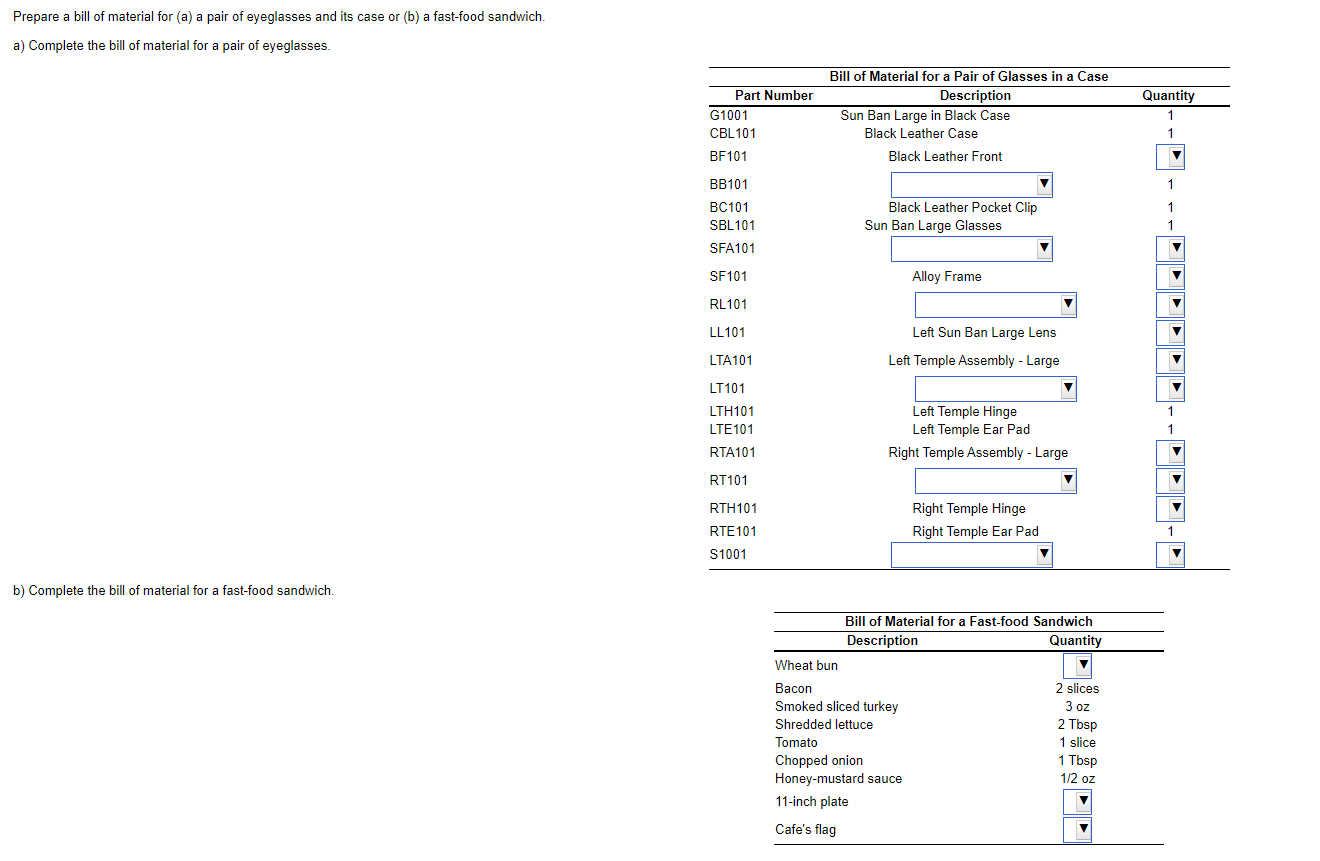Open the quantity dropdown for RL101
This screenshot has height=861, width=1320.
(1170, 304)
